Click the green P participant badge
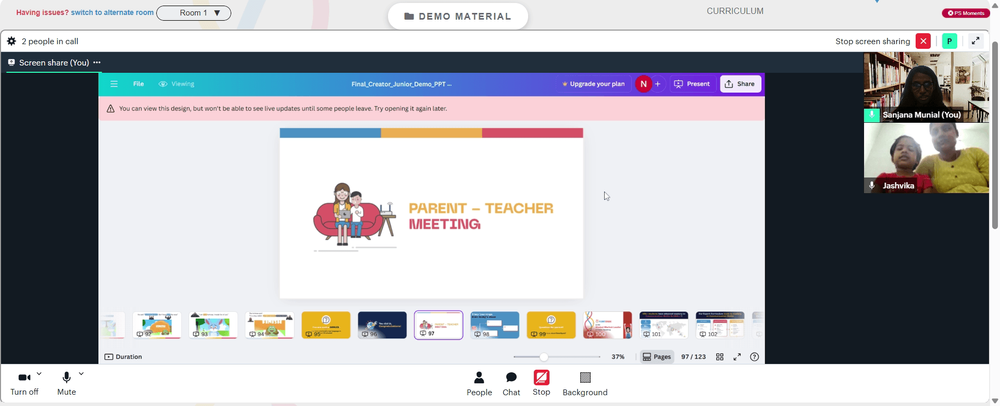The height and width of the screenshot is (406, 1000). pos(950,41)
